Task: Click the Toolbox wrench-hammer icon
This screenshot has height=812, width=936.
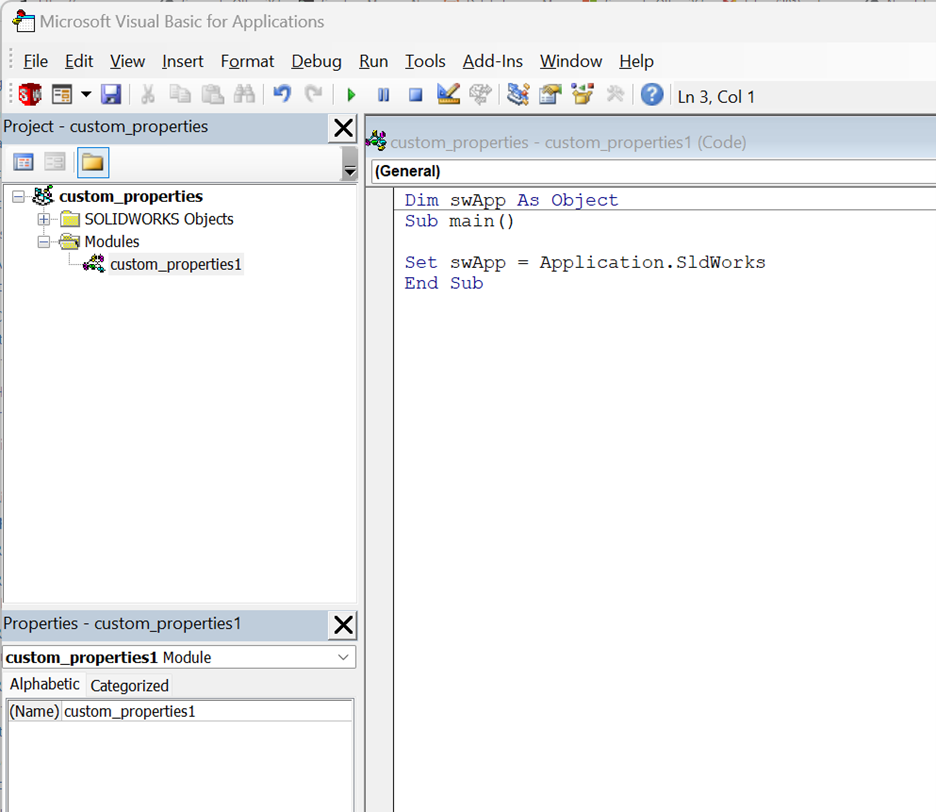Action: (615, 94)
